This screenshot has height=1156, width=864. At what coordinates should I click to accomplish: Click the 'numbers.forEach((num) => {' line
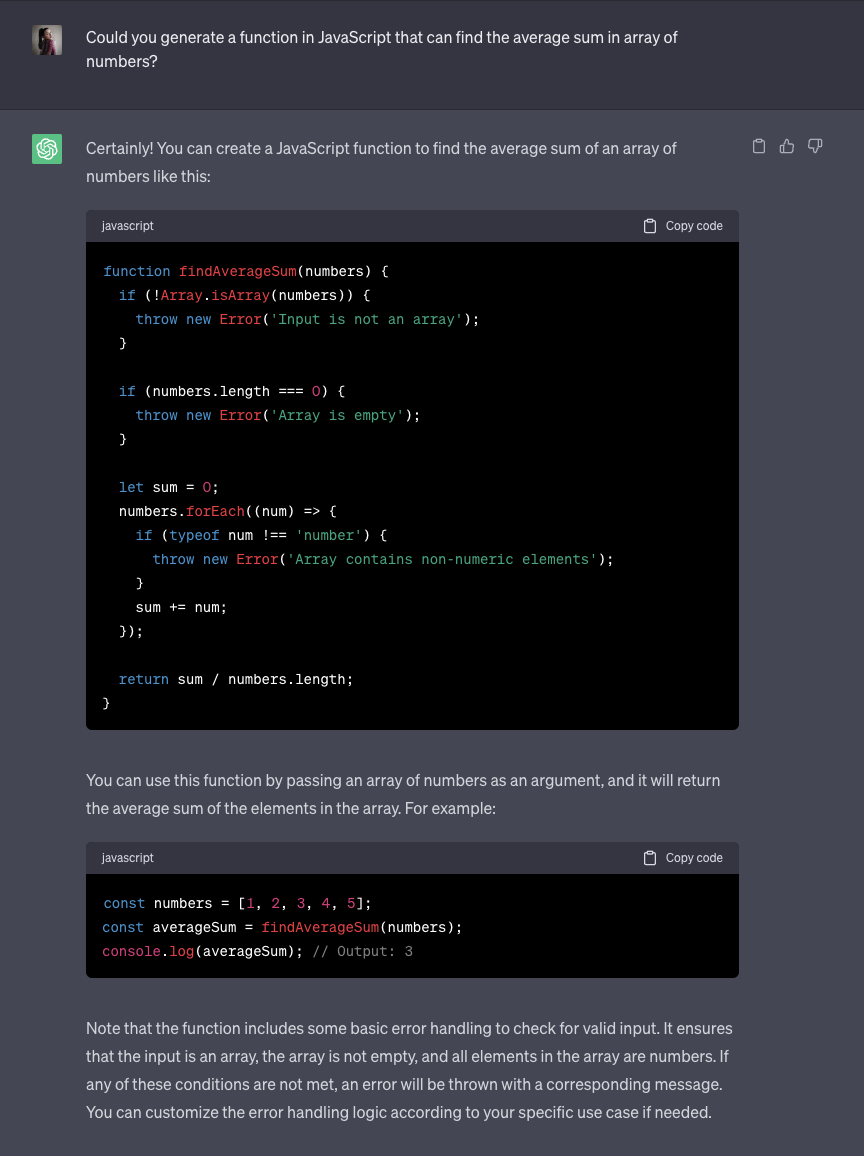pos(227,511)
